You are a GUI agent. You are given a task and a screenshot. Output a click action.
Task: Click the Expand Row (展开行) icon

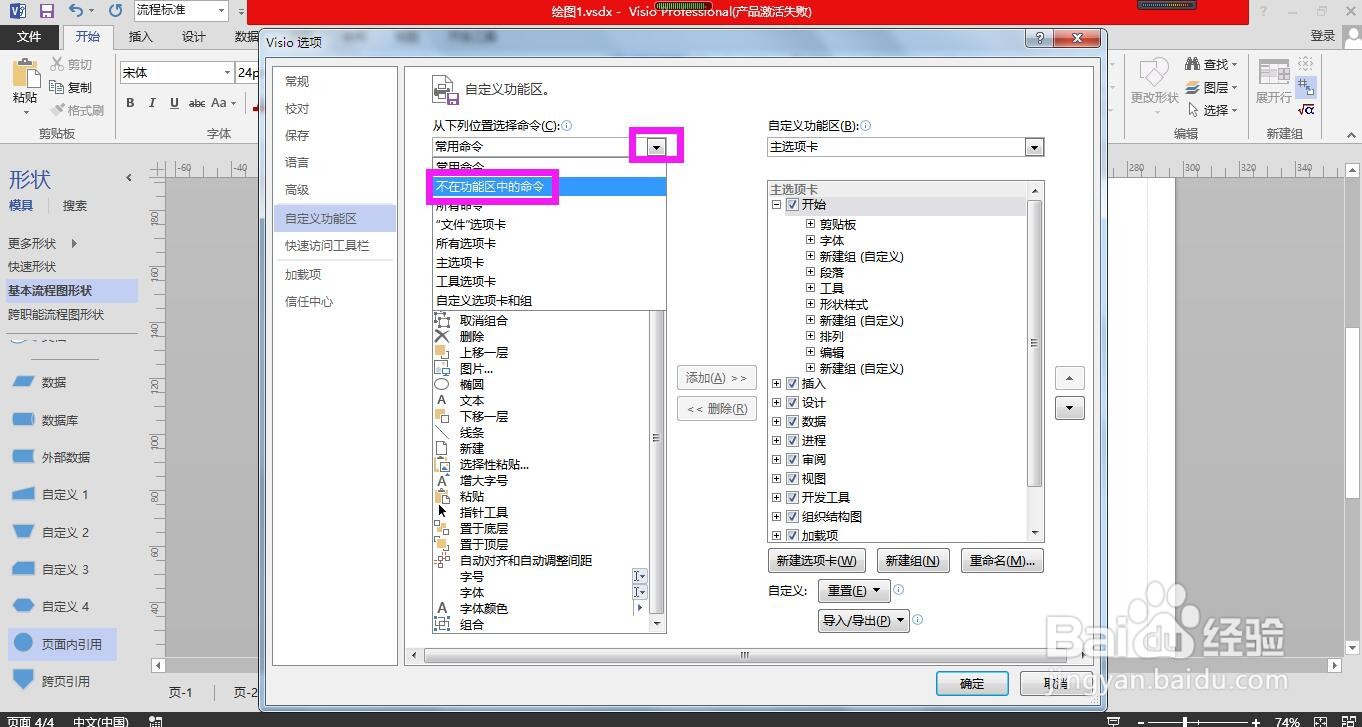(1274, 73)
